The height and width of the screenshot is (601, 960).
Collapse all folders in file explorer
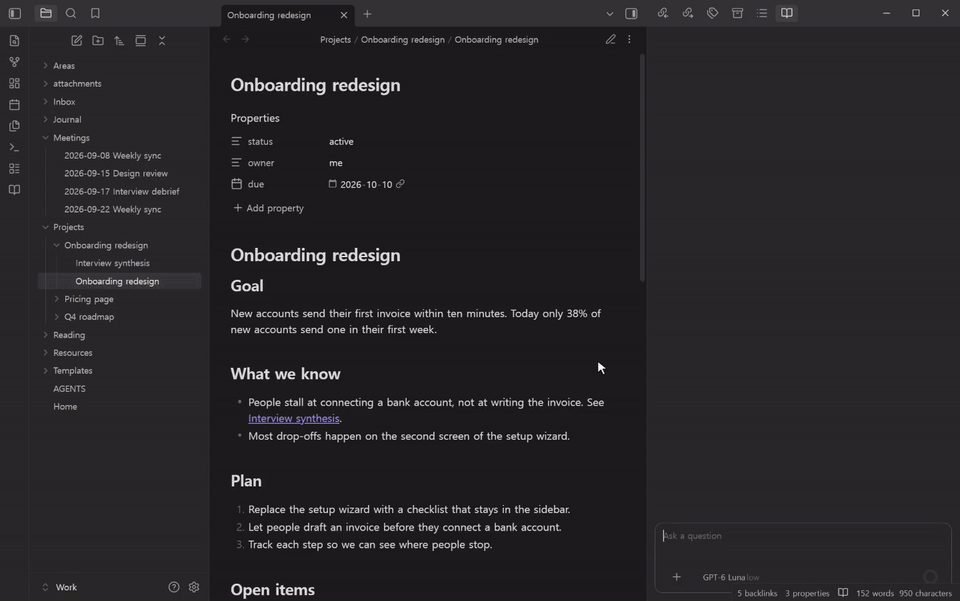tap(162, 40)
